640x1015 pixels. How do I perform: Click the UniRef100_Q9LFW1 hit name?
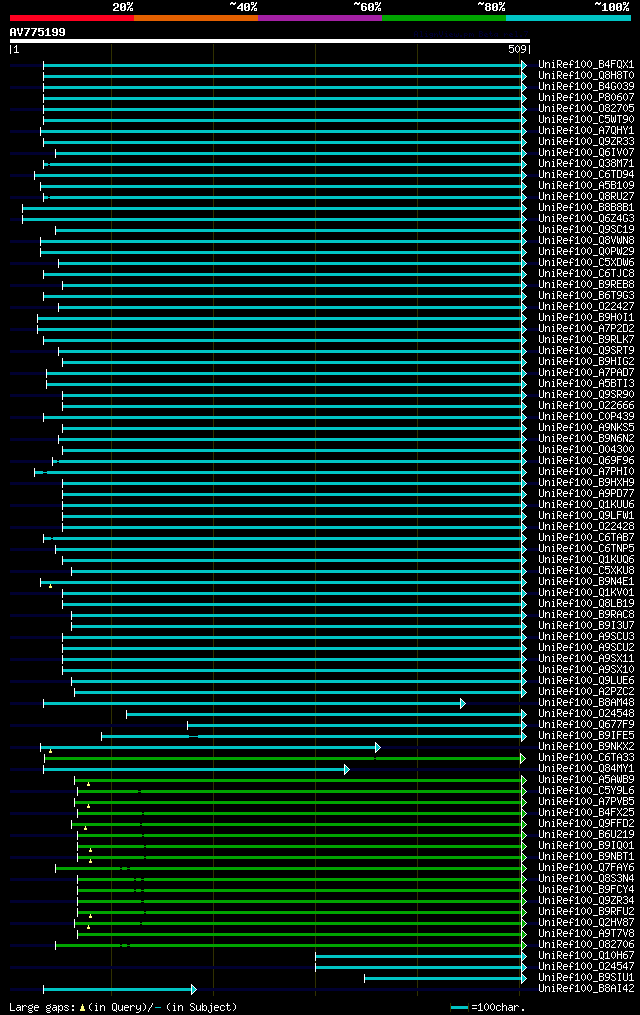pos(586,516)
